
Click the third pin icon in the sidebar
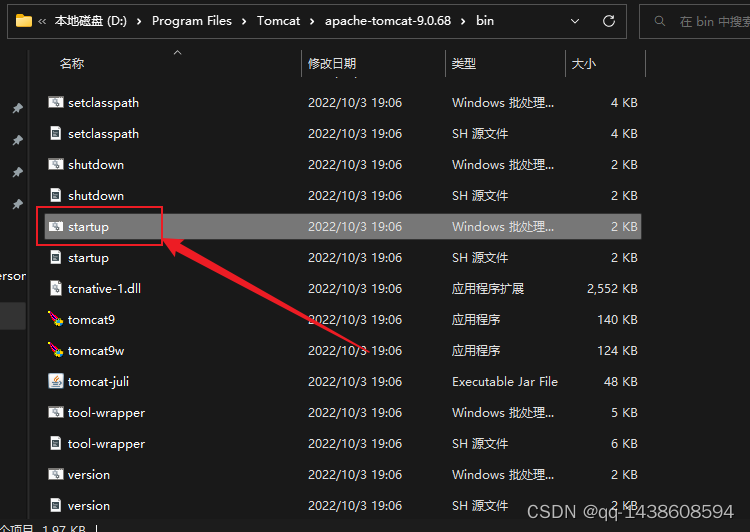pos(18,172)
